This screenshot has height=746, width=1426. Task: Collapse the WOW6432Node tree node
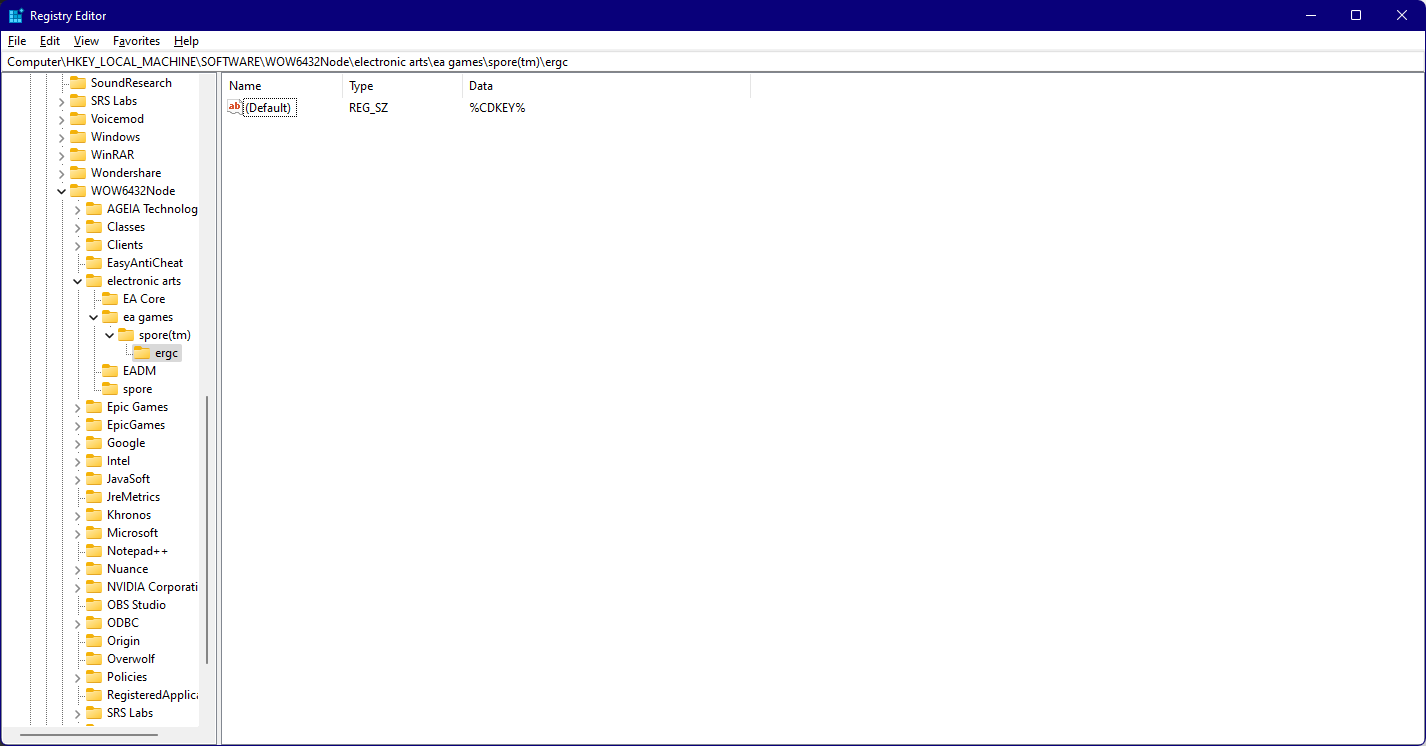[61, 190]
